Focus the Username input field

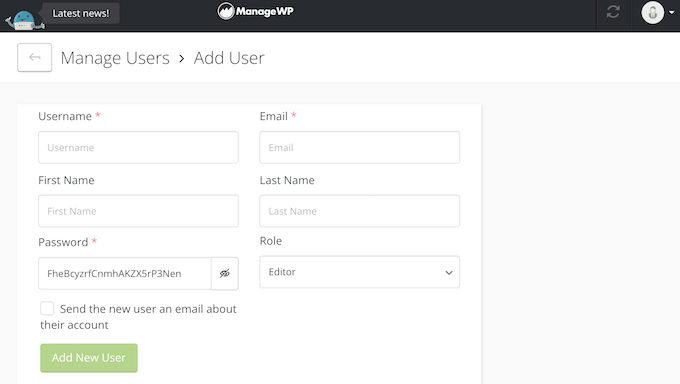[138, 148]
